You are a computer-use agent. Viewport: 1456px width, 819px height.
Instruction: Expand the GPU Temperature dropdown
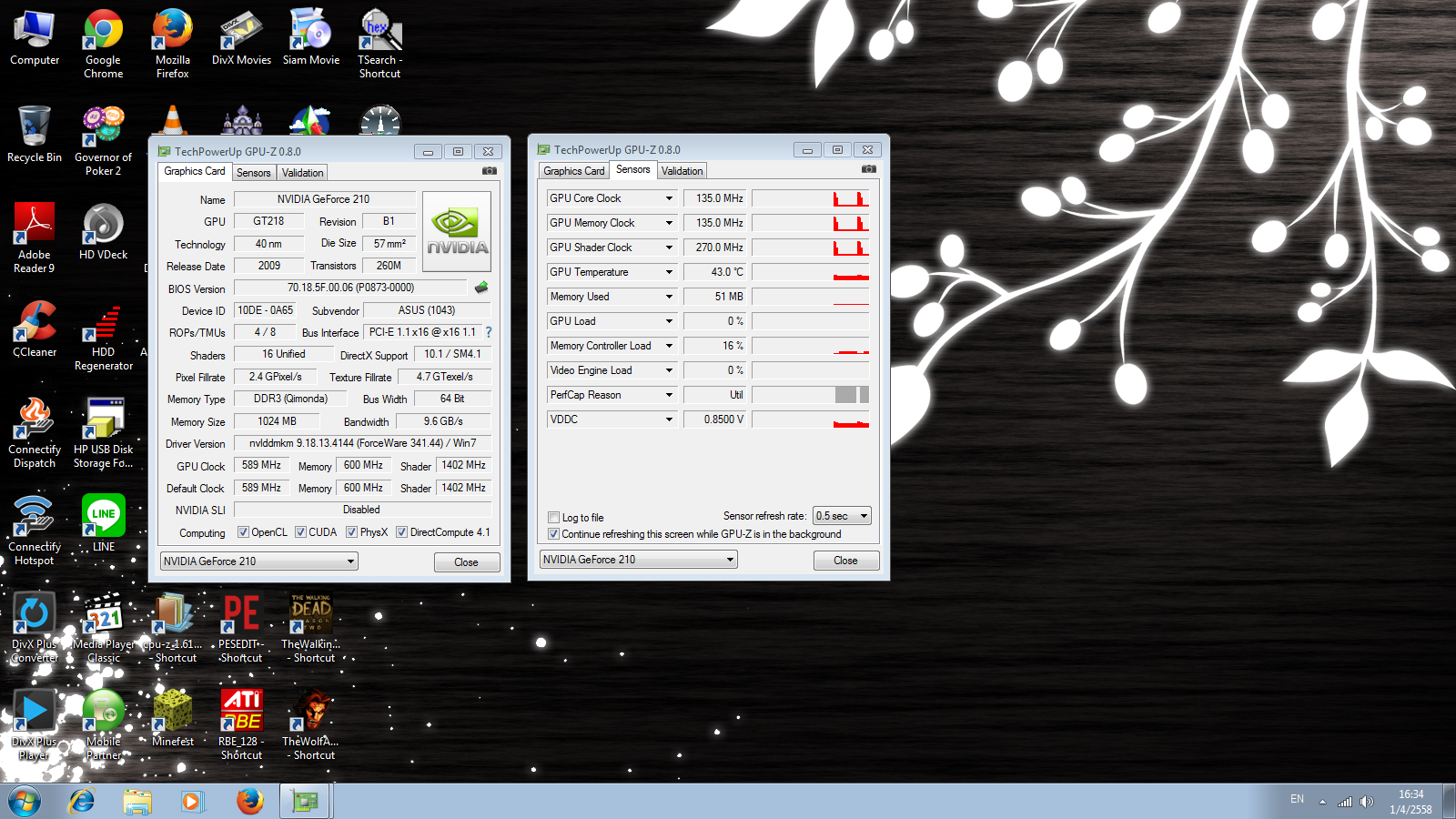(669, 272)
